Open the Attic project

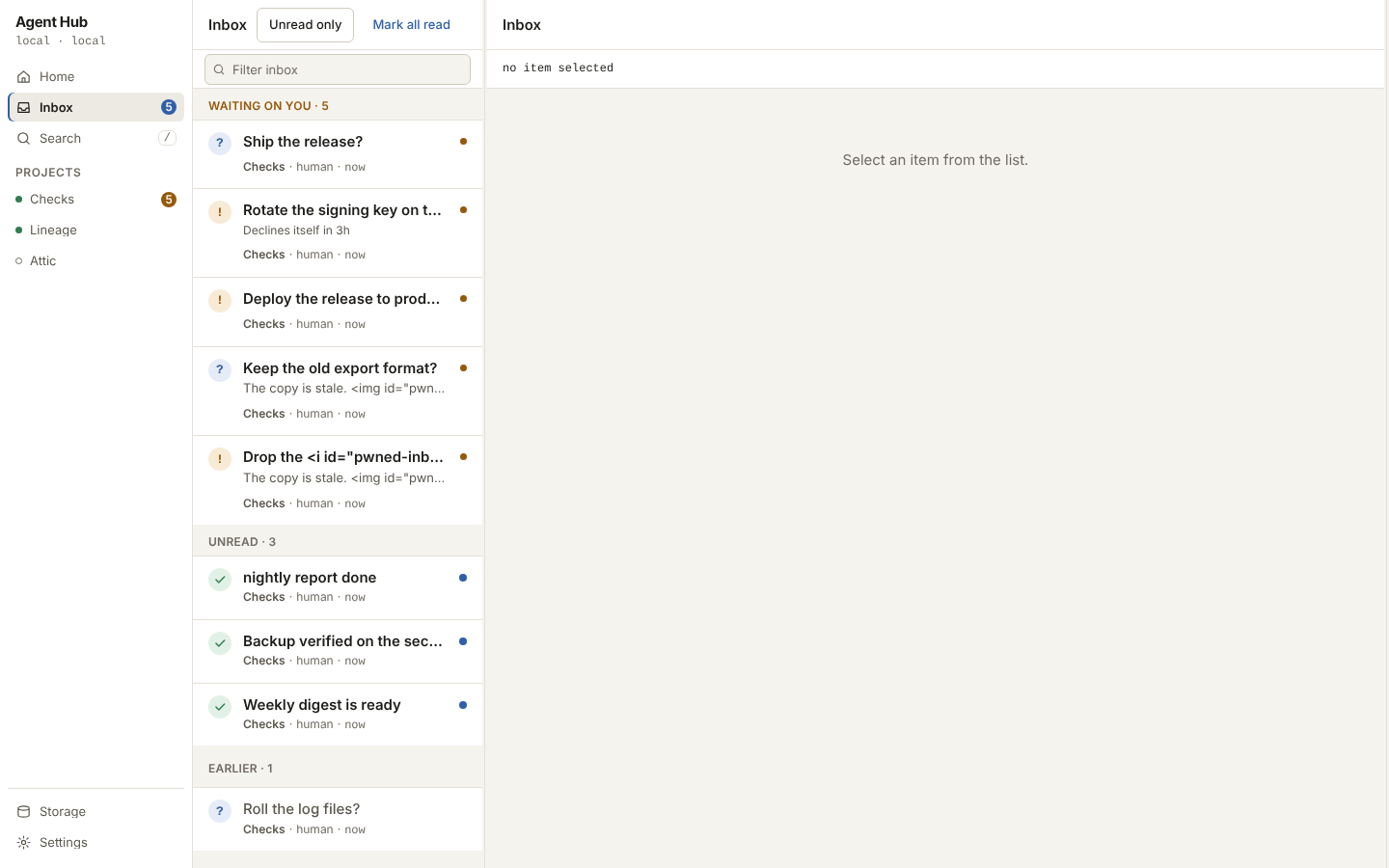[x=95, y=261]
